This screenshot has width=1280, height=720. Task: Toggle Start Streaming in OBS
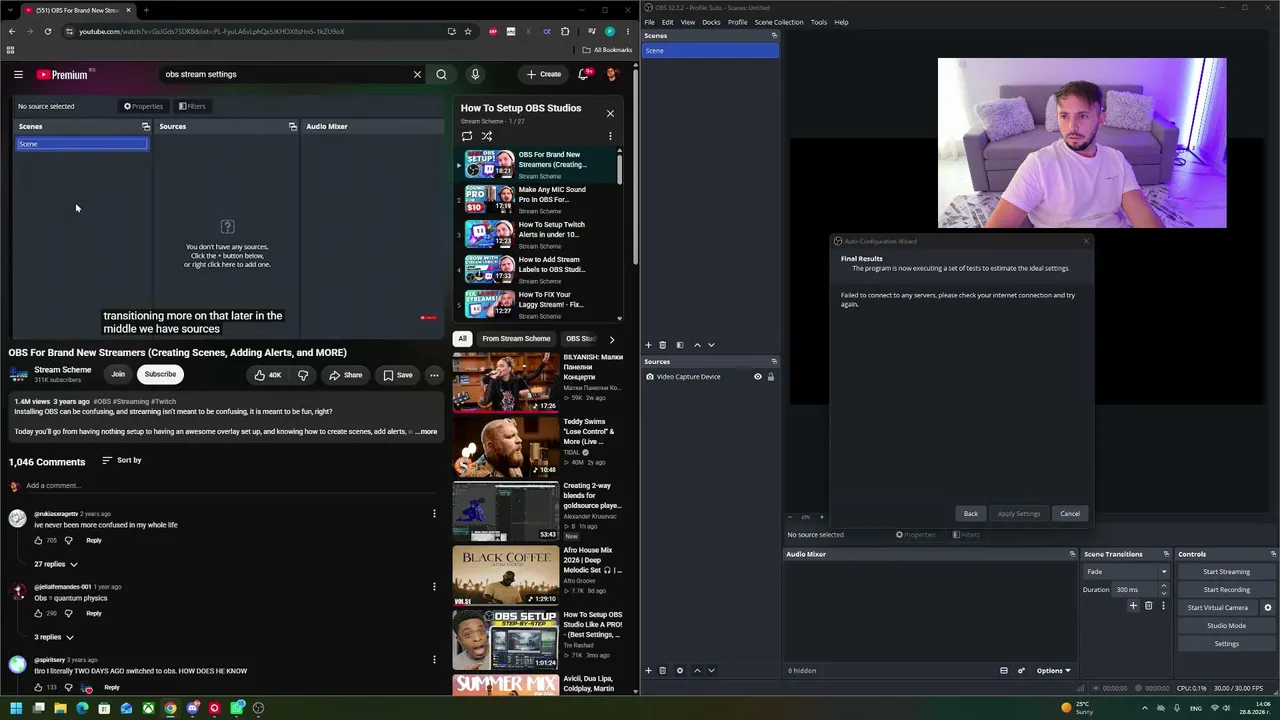[x=1226, y=571]
